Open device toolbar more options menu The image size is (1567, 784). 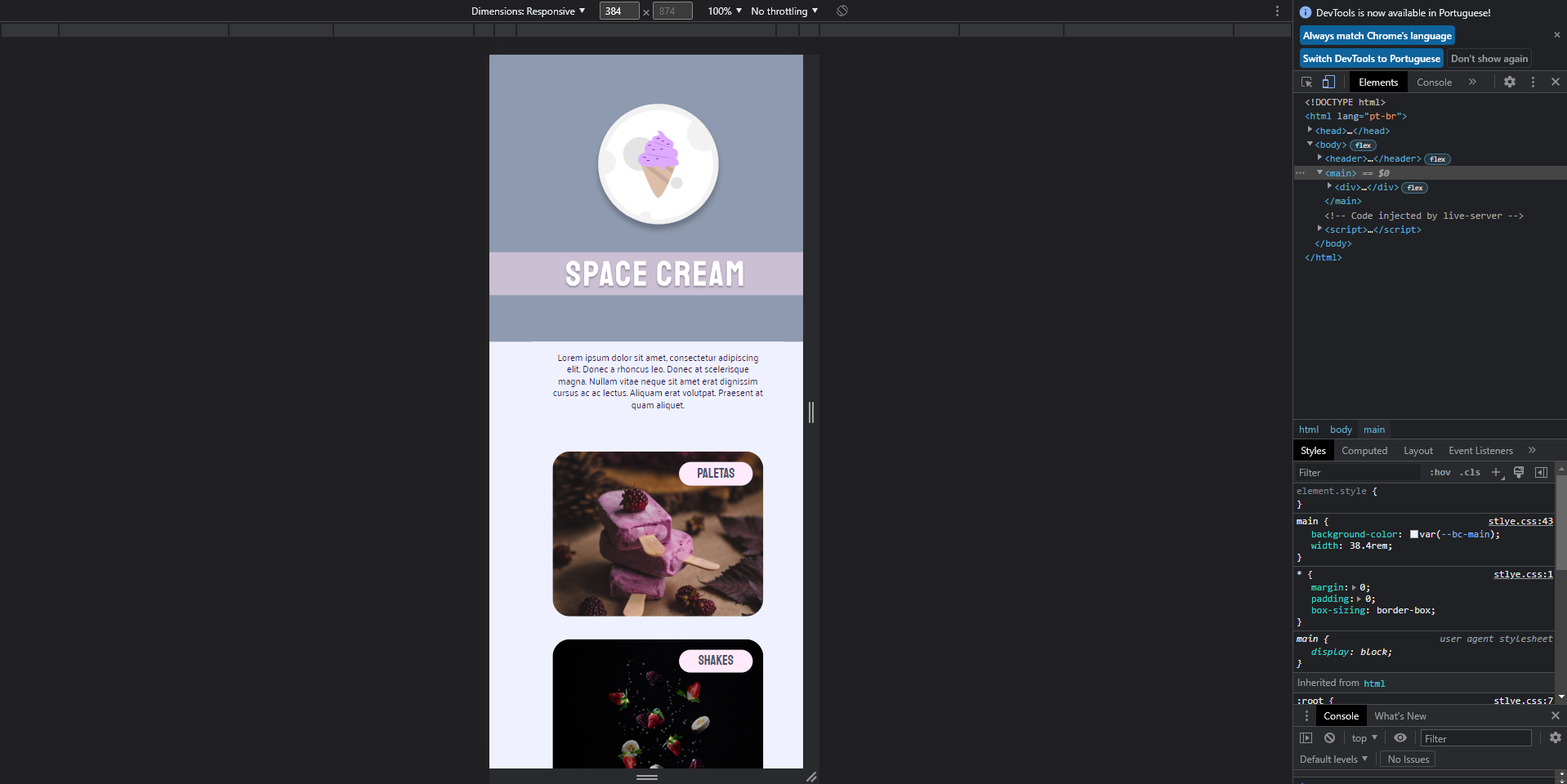(x=1277, y=11)
